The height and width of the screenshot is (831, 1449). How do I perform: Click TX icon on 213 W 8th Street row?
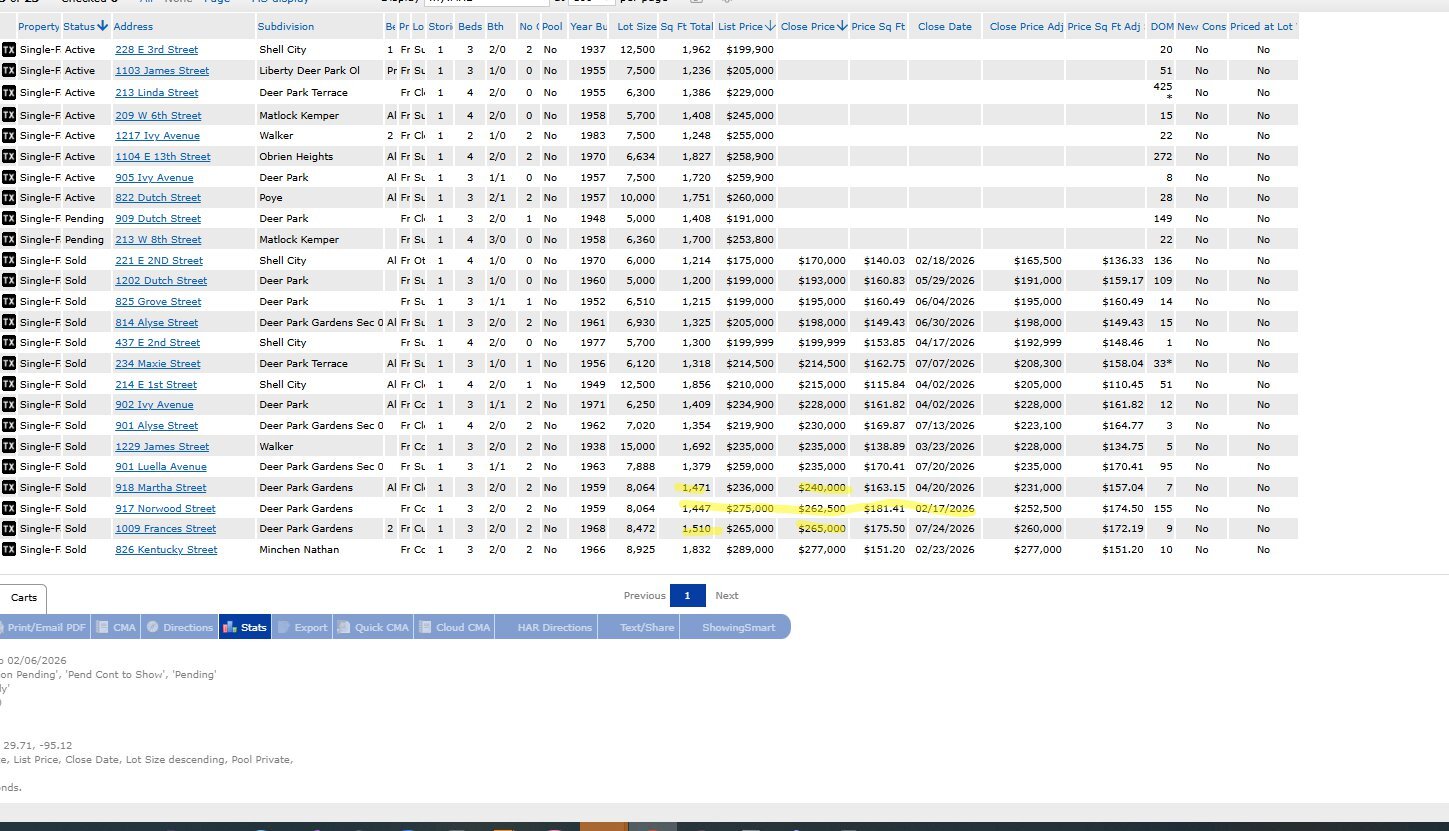tap(9, 239)
